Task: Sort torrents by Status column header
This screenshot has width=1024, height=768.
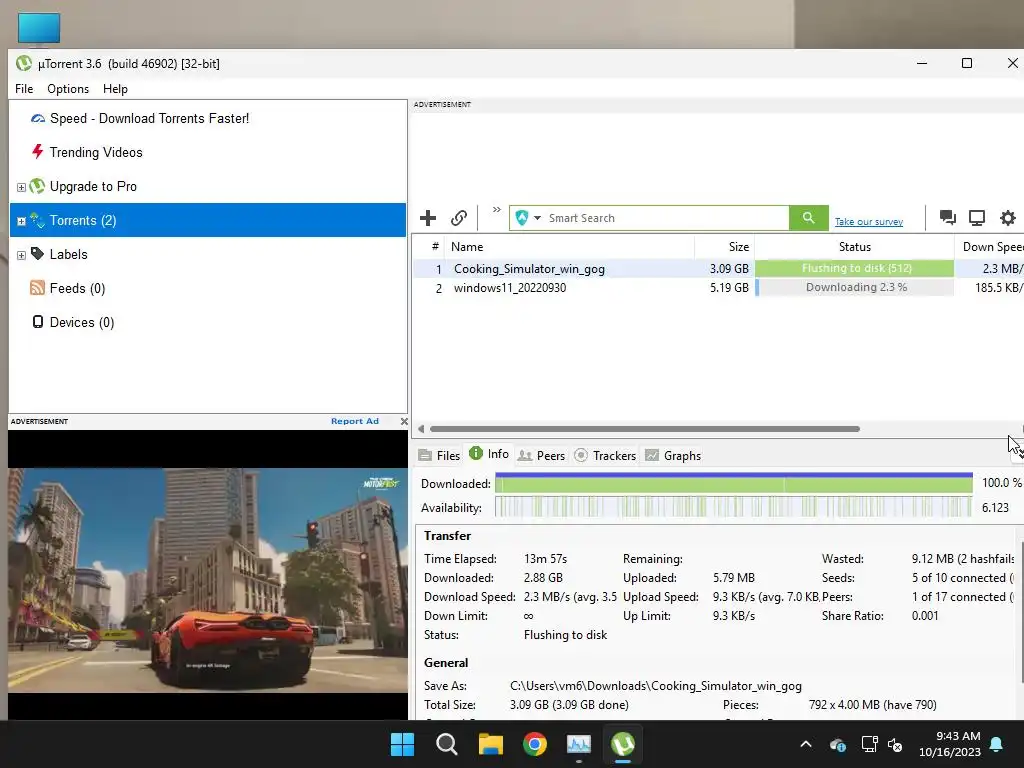Action: tap(854, 247)
